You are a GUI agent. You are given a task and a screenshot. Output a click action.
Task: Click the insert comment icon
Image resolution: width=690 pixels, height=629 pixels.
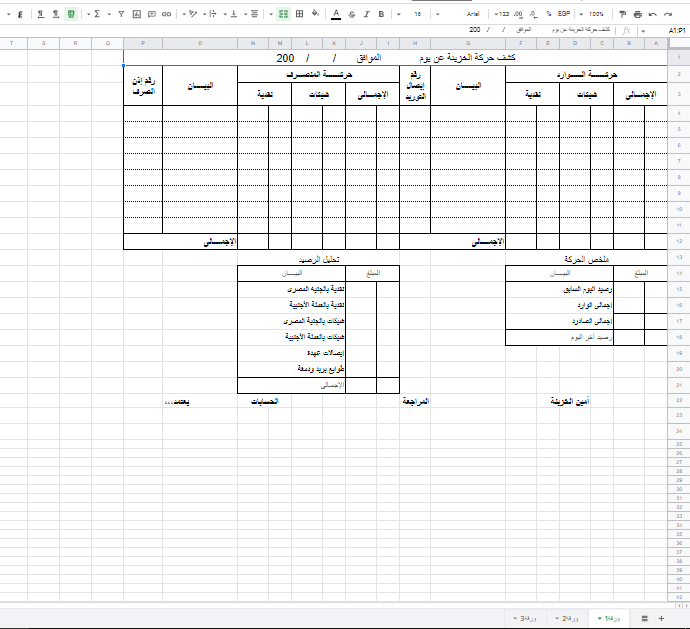pyautogui.click(x=151, y=15)
